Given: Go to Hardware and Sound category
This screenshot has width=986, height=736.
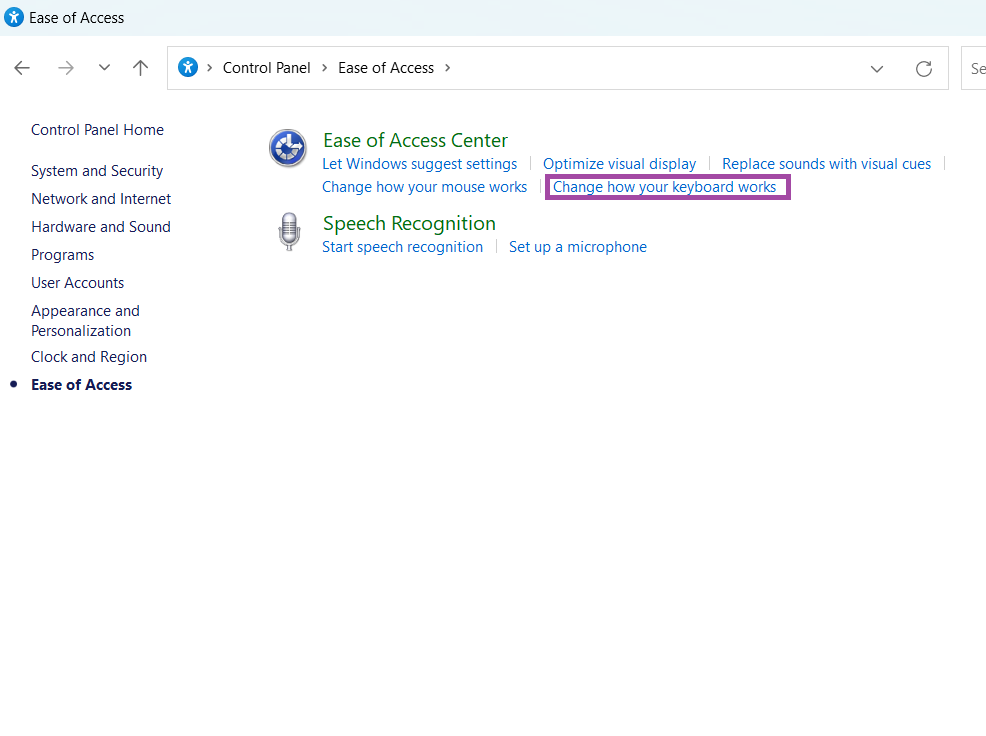Looking at the screenshot, I should click(x=101, y=227).
